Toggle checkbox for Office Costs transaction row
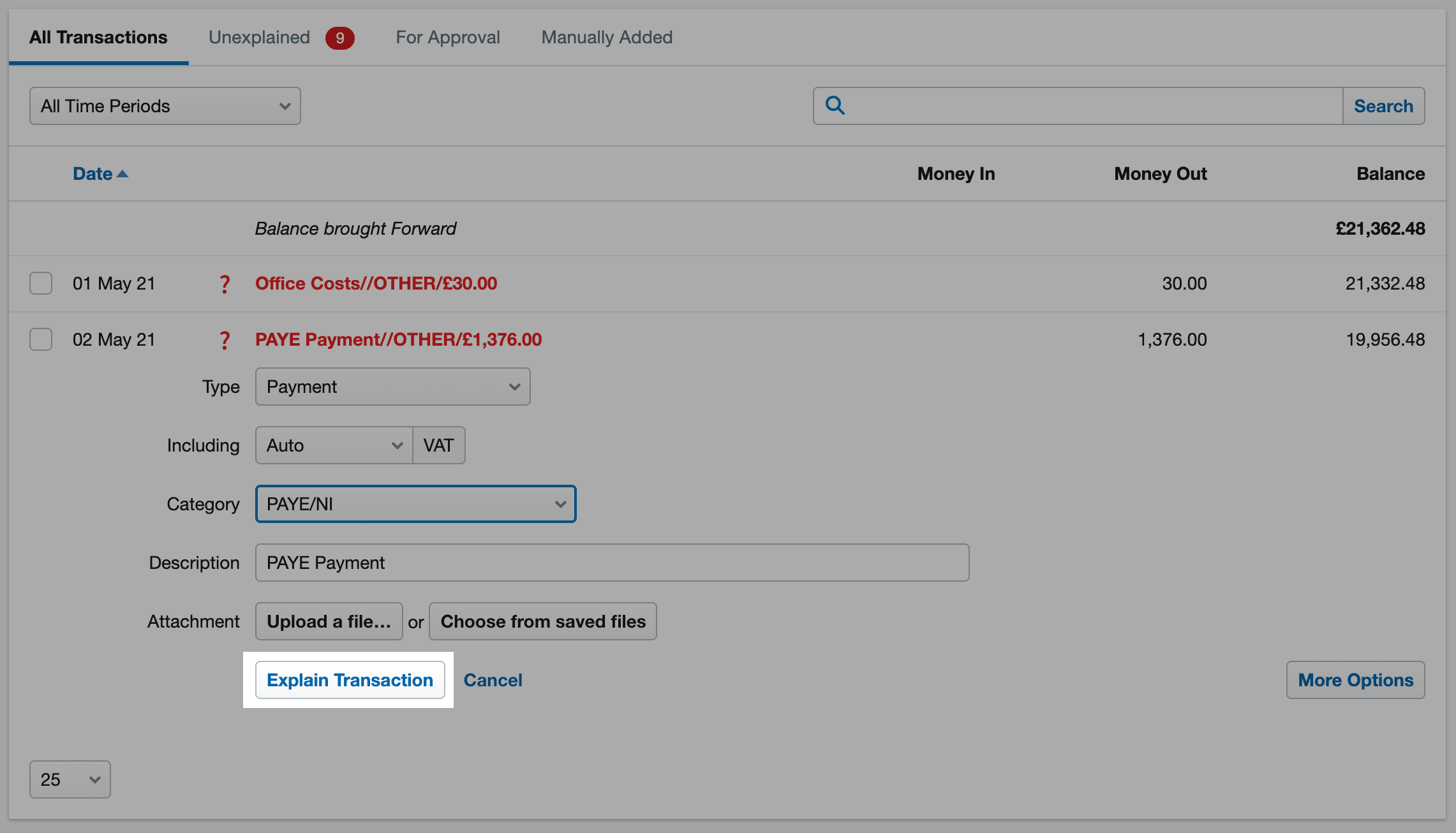Screen dimensions: 1456x833 [40, 283]
